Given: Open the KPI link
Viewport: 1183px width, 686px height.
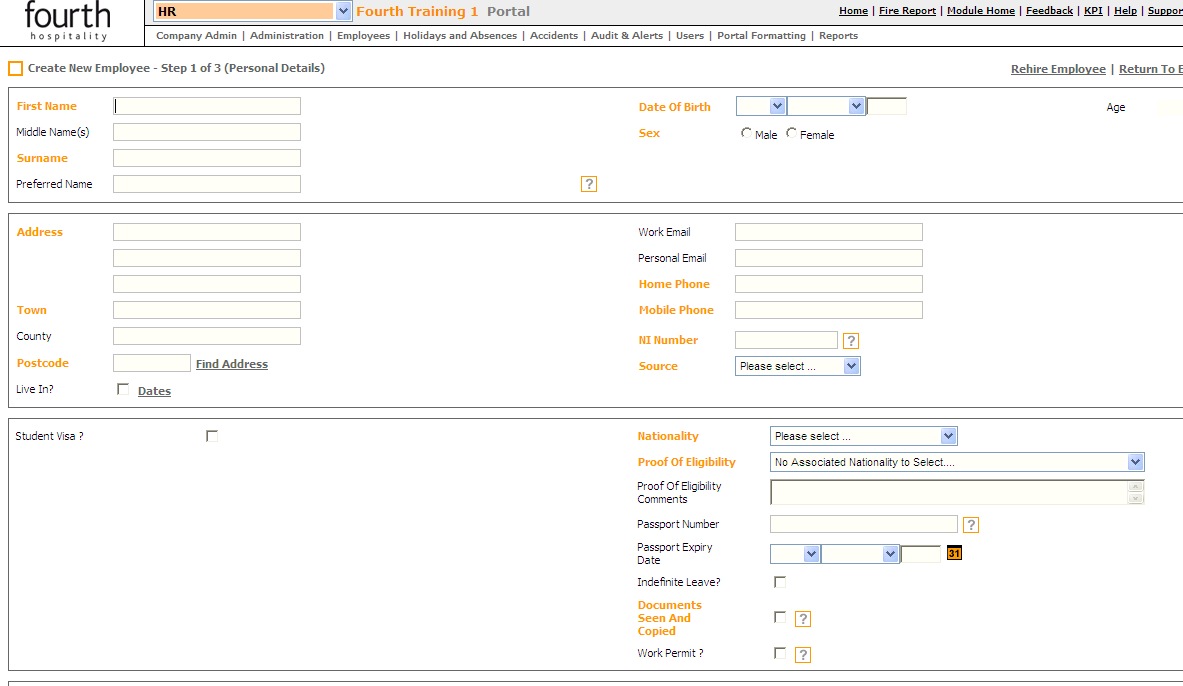Looking at the screenshot, I should [x=1093, y=11].
